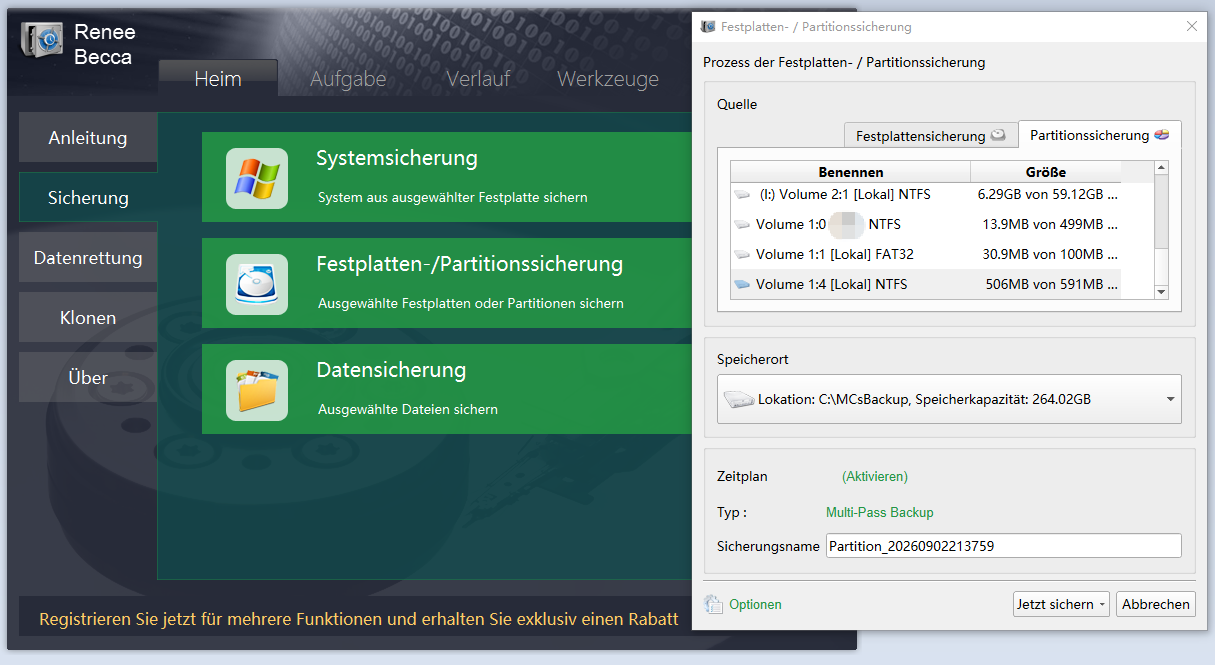Click the Multi-Pass Backup type link

880,512
